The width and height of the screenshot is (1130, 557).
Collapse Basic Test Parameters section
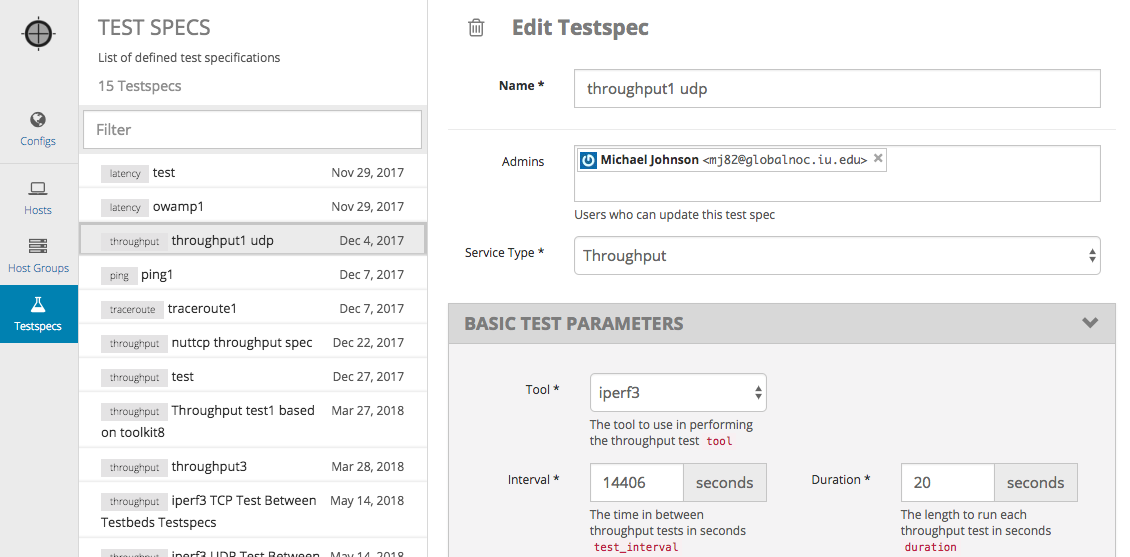pyautogui.click(x=1090, y=323)
